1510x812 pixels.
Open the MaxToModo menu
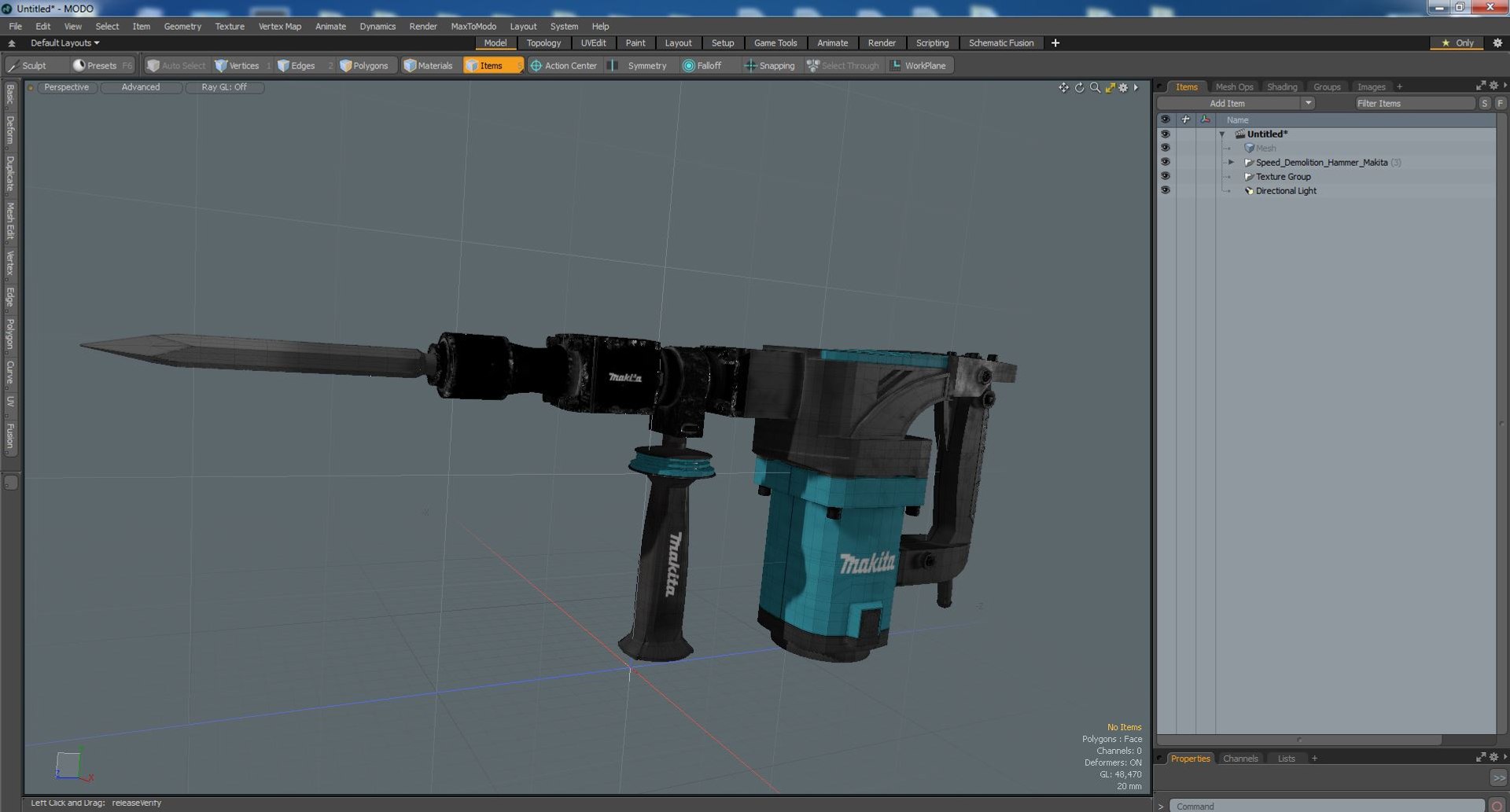pyautogui.click(x=473, y=26)
